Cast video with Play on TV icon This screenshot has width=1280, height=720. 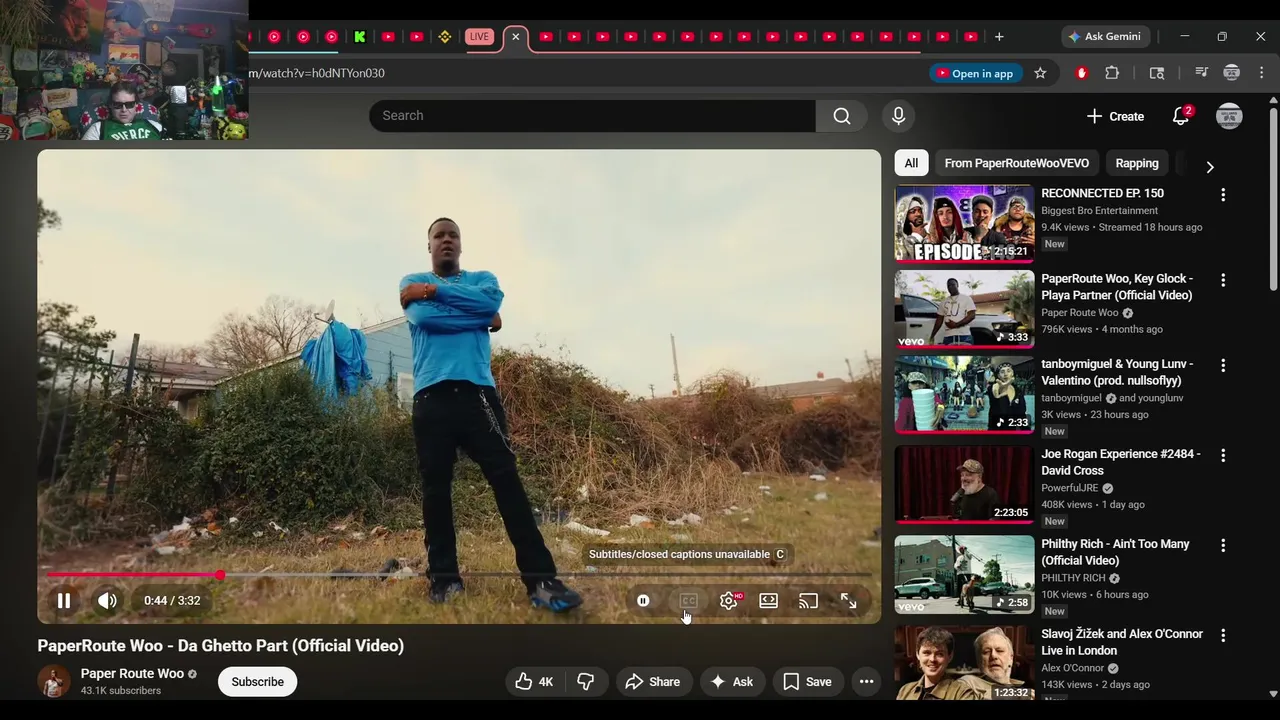tap(808, 601)
